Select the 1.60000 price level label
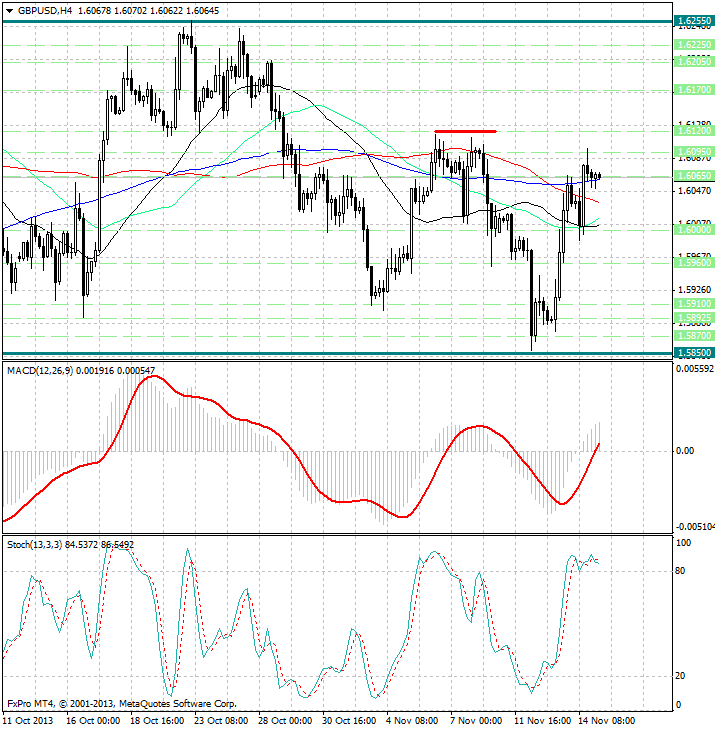The height and width of the screenshot is (729, 715). pos(694,230)
